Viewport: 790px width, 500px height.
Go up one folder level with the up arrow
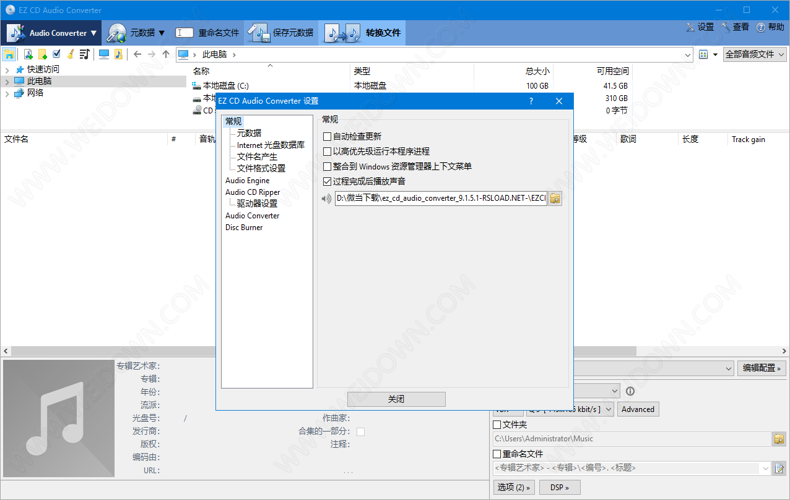(x=166, y=54)
